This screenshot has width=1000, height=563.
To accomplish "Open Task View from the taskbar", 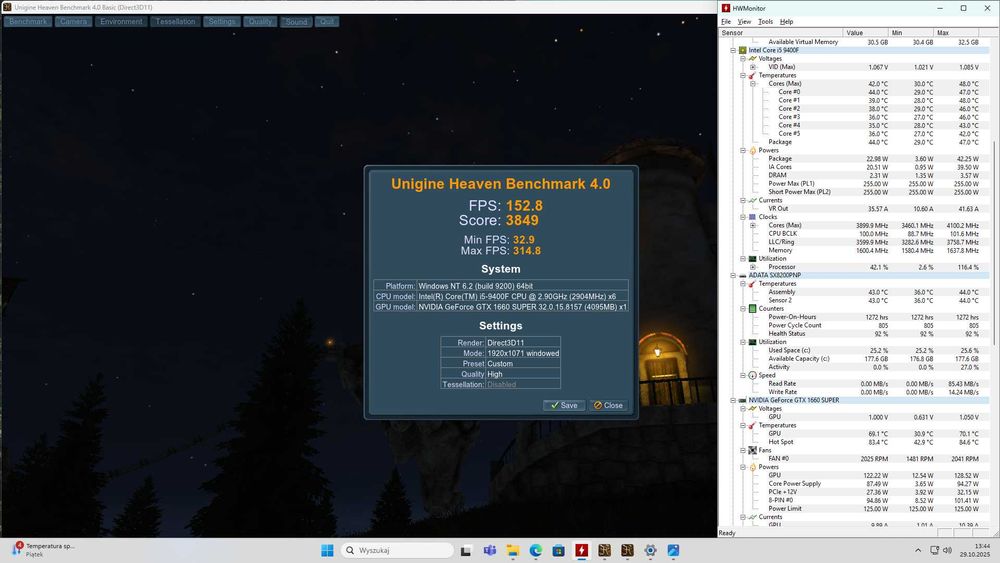I will click(x=466, y=550).
